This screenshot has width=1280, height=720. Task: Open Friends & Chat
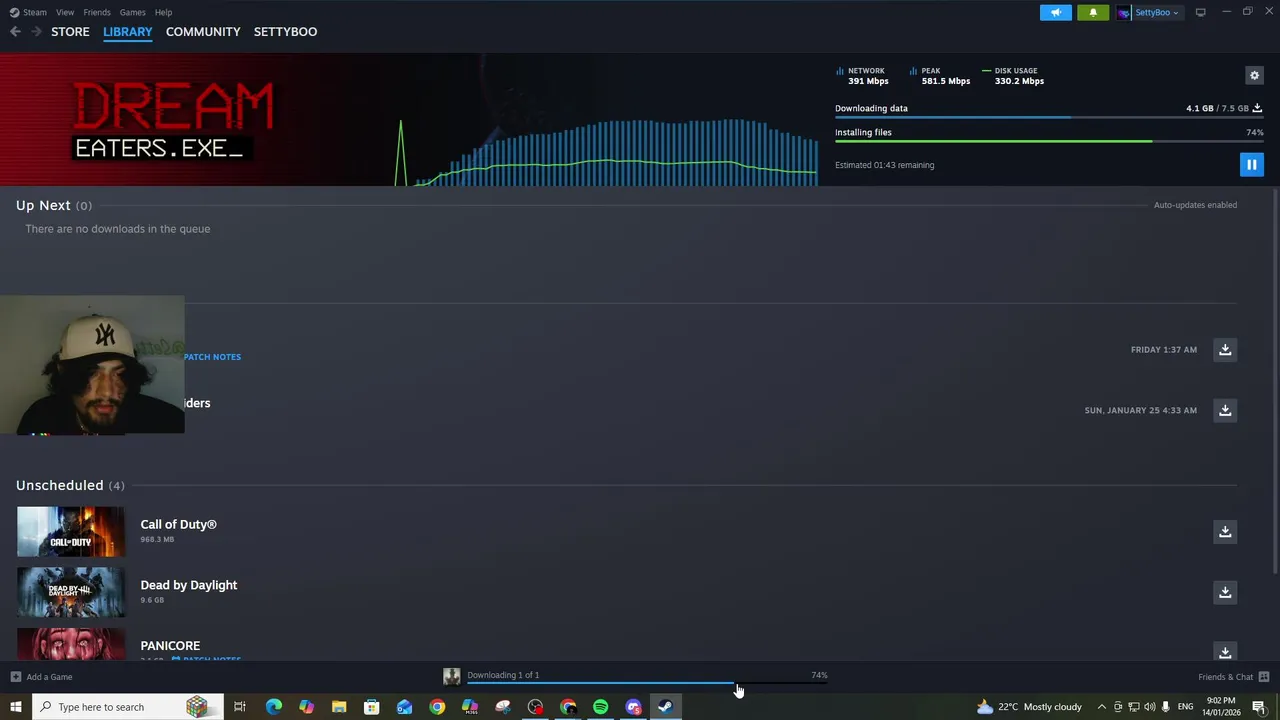(1233, 677)
